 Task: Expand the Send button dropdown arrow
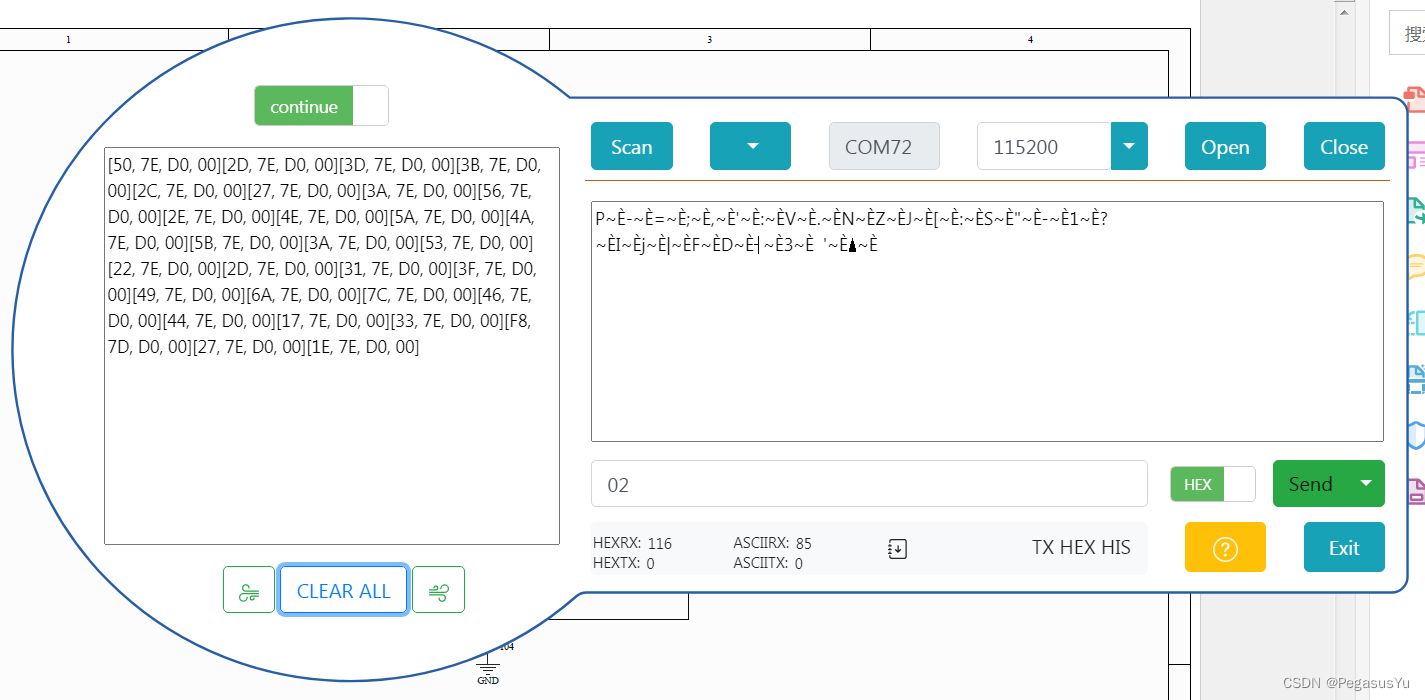(x=1366, y=483)
